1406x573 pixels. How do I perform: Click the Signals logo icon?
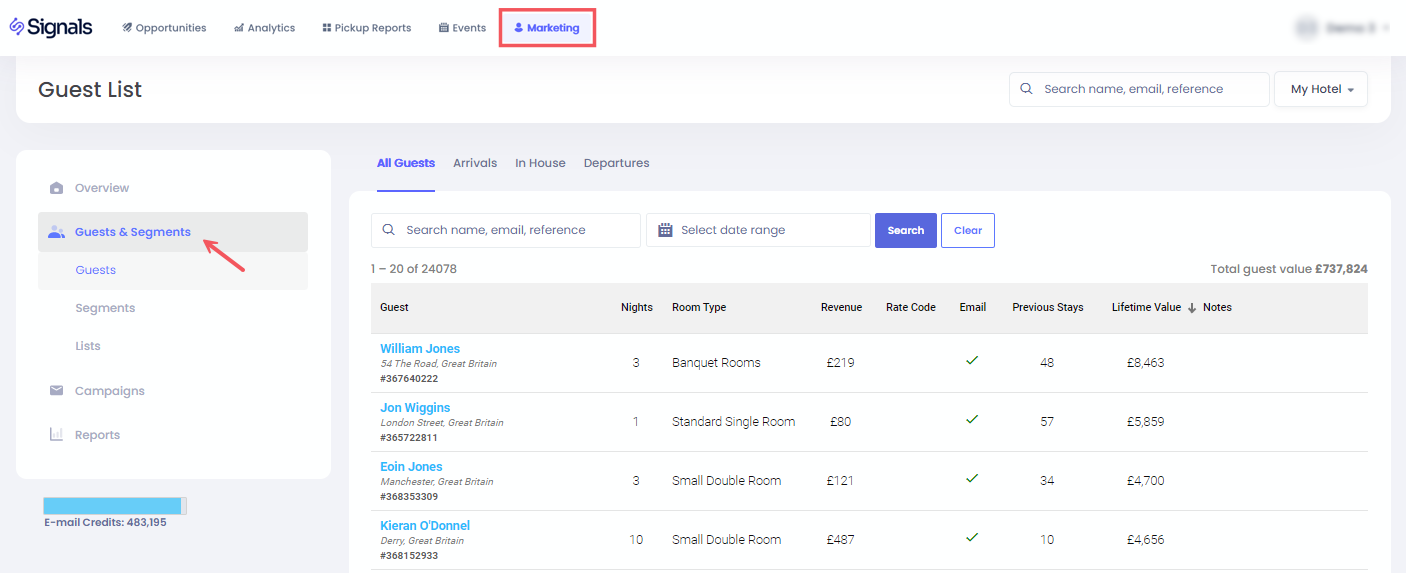click(17, 27)
